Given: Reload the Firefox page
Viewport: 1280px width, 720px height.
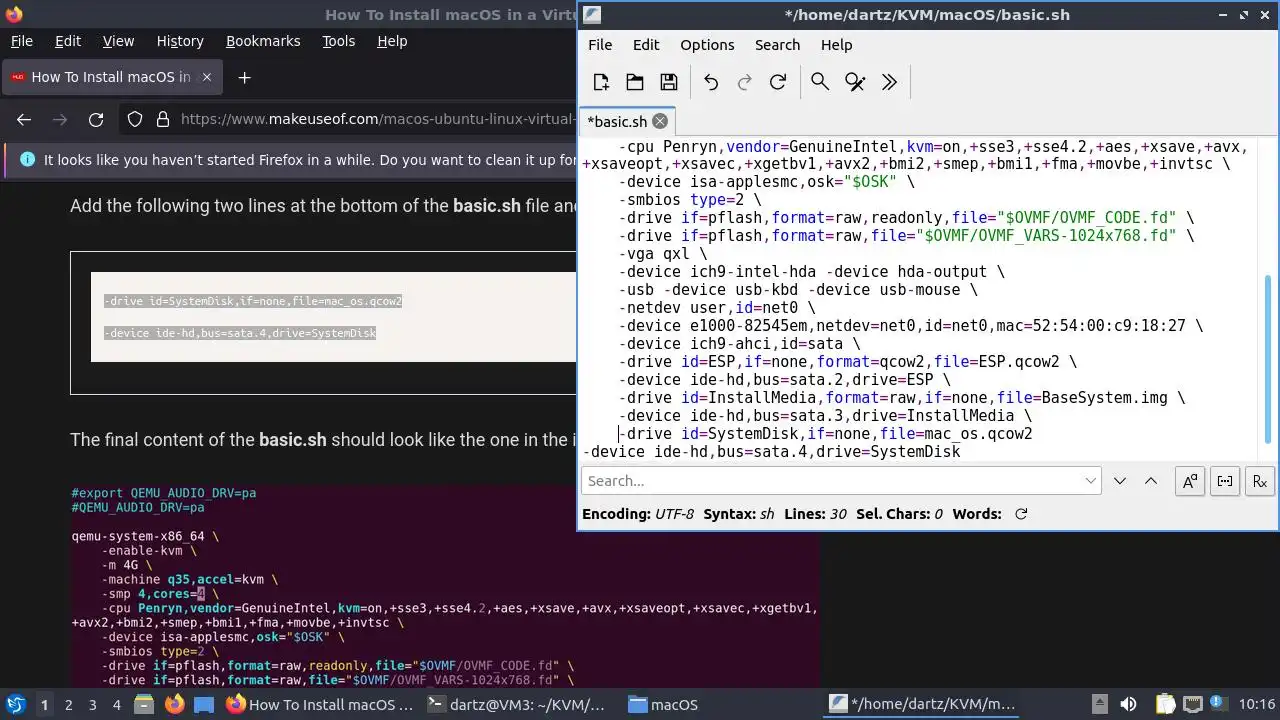Looking at the screenshot, I should pos(96,120).
